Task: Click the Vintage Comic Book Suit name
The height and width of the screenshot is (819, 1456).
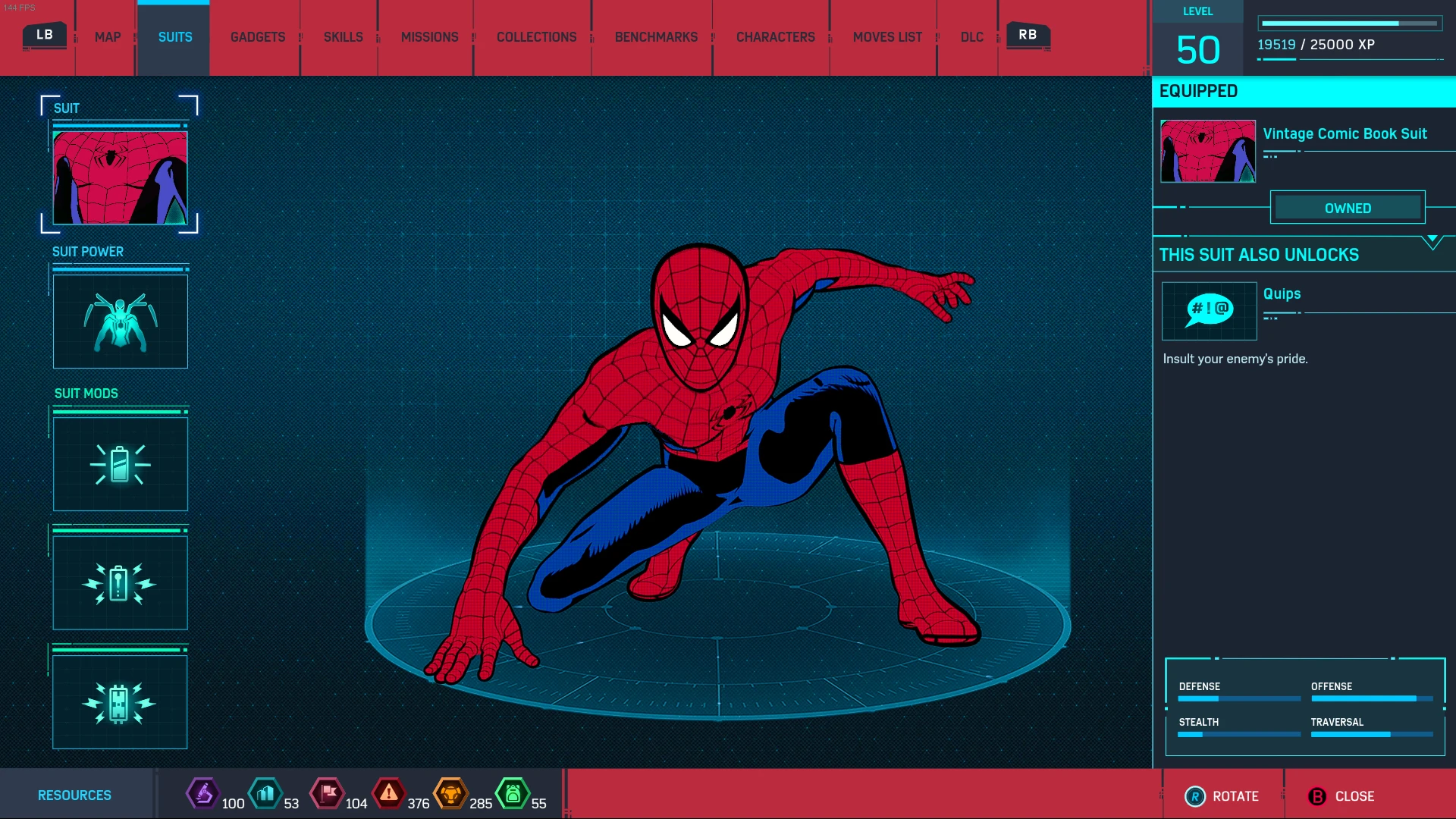Action: tap(1345, 134)
